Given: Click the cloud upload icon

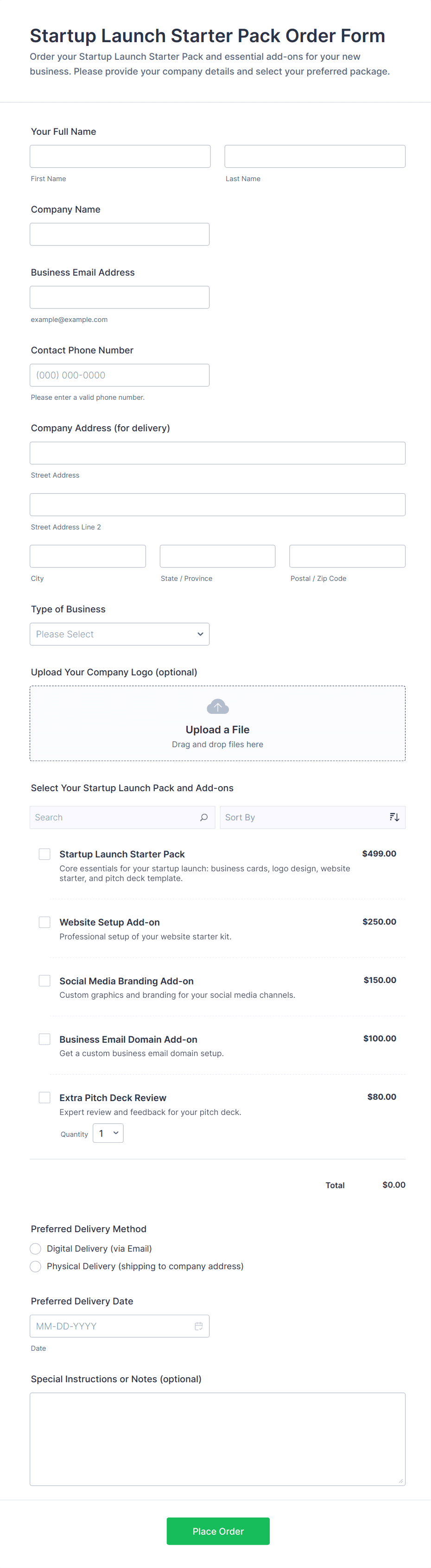Looking at the screenshot, I should [217, 706].
